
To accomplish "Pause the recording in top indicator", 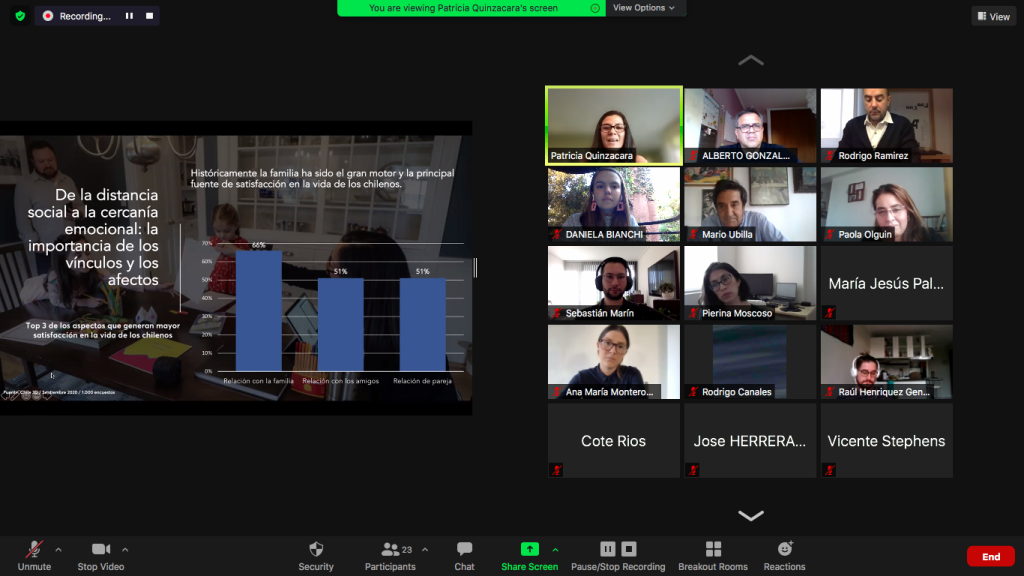I will click(129, 16).
